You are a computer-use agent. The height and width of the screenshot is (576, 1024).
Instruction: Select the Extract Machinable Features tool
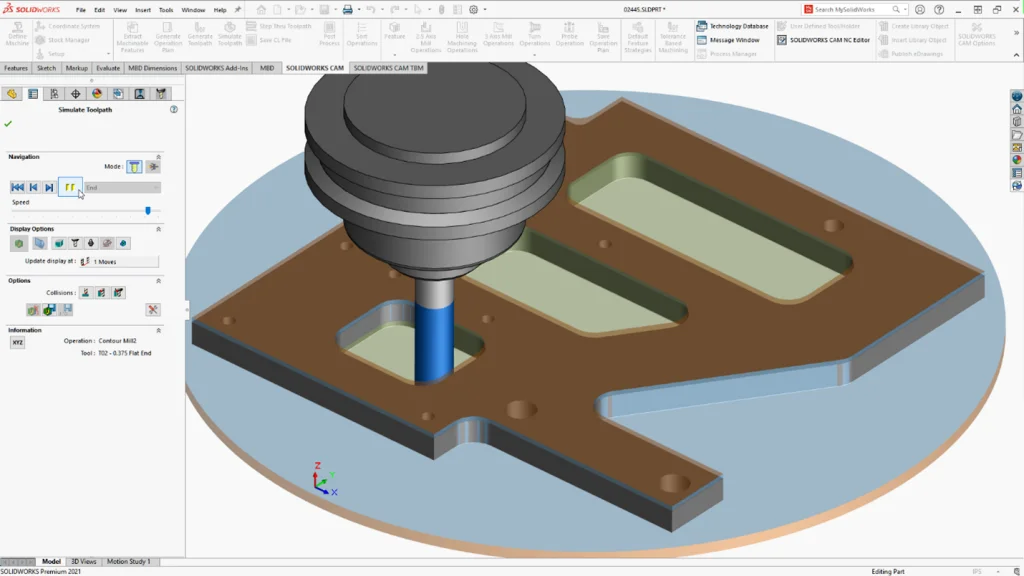coord(135,30)
